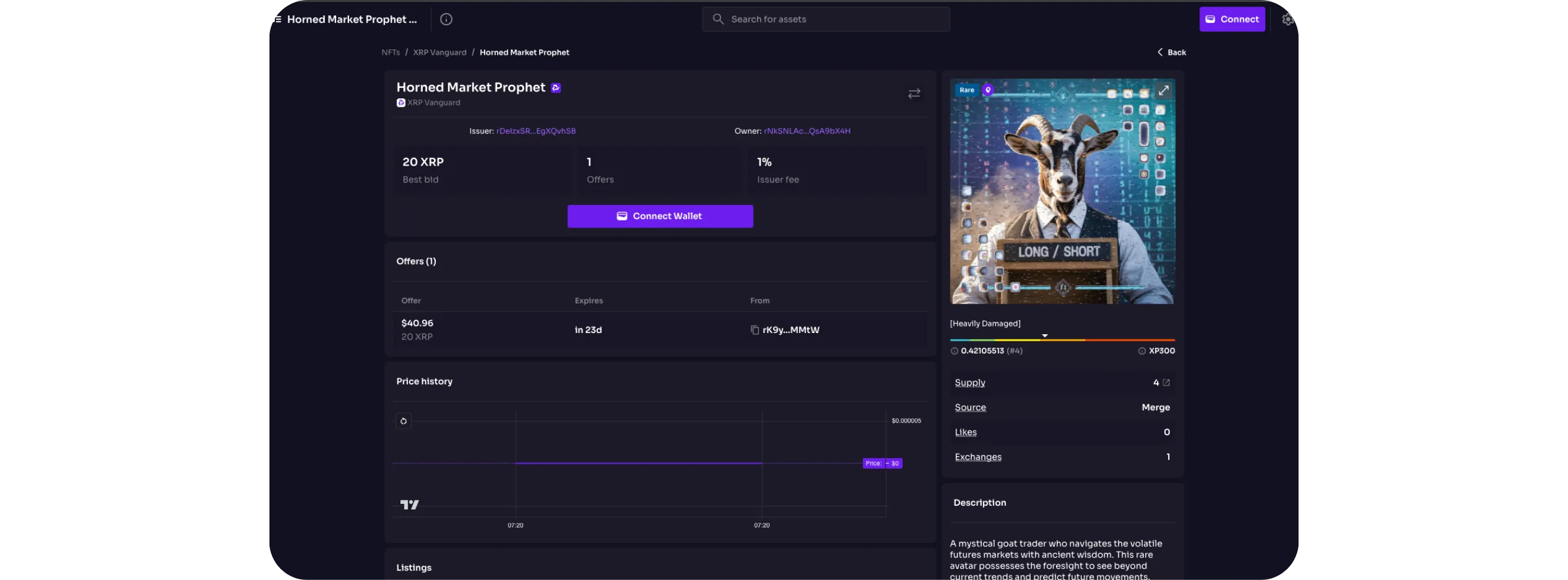The width and height of the screenshot is (1568, 580).
Task: Navigate to the XRP Vanguard breadcrumb
Action: [x=439, y=52]
